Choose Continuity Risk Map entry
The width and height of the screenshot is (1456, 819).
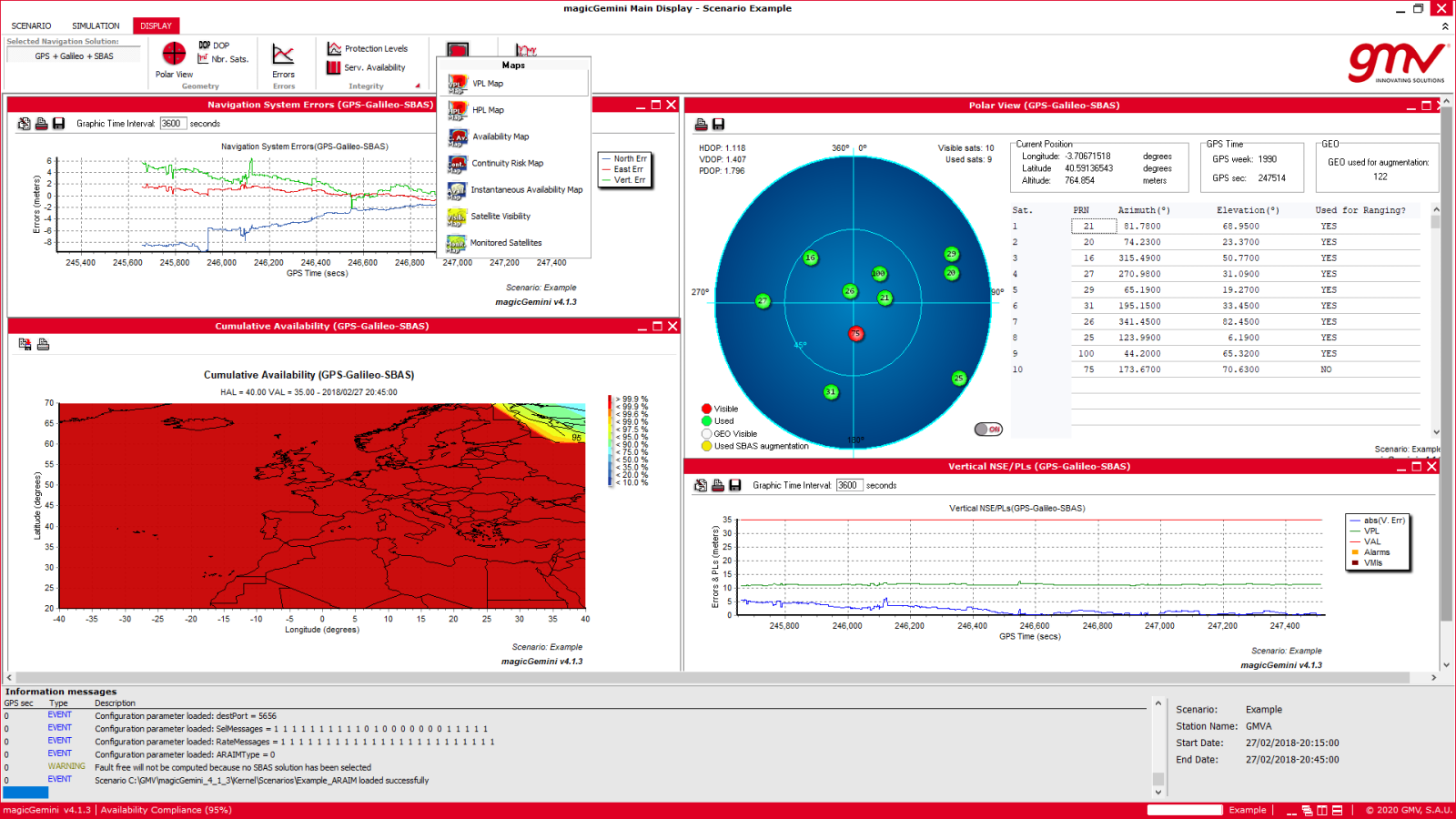pyautogui.click(x=514, y=163)
